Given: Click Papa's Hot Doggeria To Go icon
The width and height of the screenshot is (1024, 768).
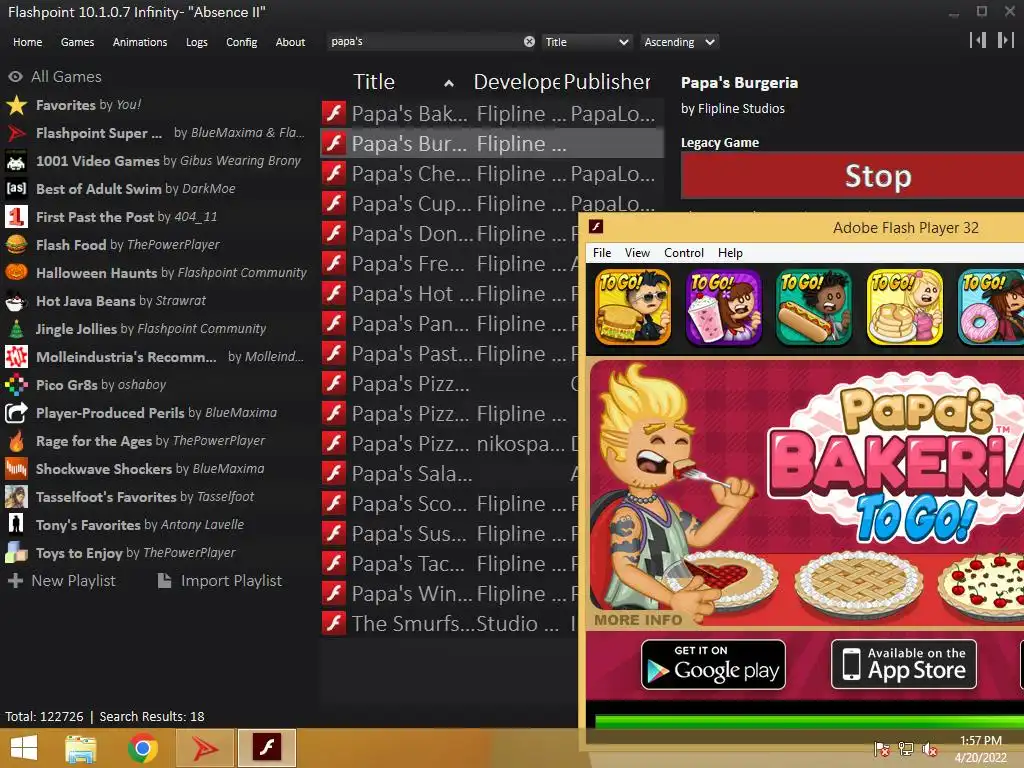Looking at the screenshot, I should (x=814, y=307).
